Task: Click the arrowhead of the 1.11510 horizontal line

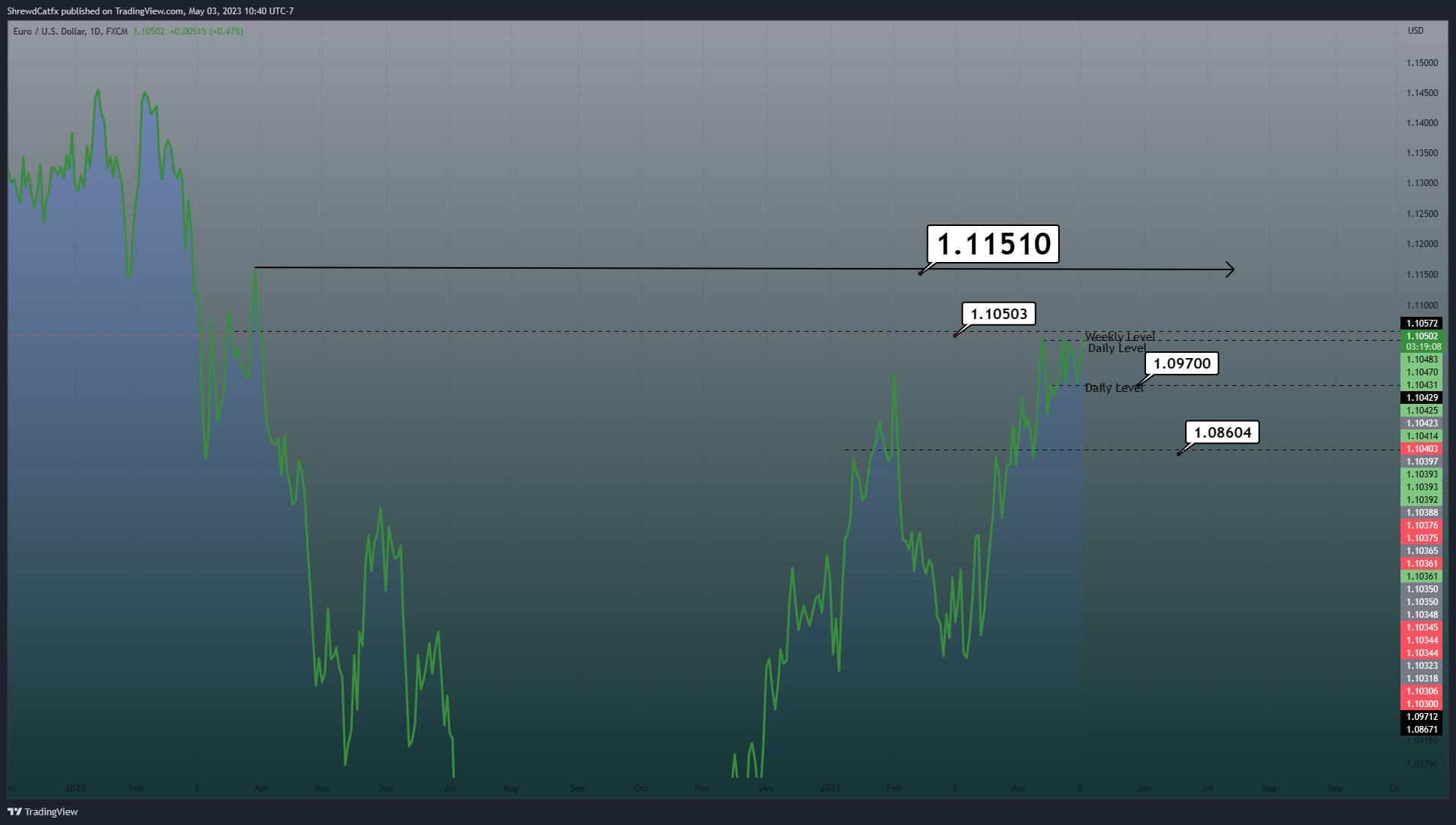Action: pos(1229,269)
